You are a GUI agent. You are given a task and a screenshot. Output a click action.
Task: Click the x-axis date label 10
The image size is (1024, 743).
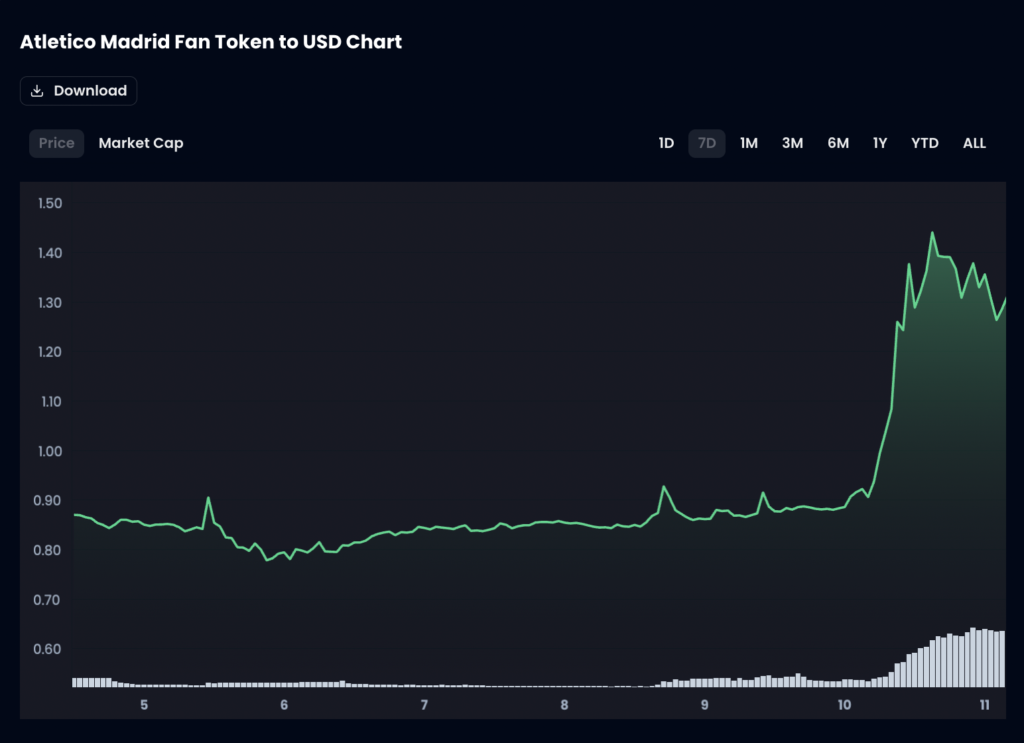point(844,705)
